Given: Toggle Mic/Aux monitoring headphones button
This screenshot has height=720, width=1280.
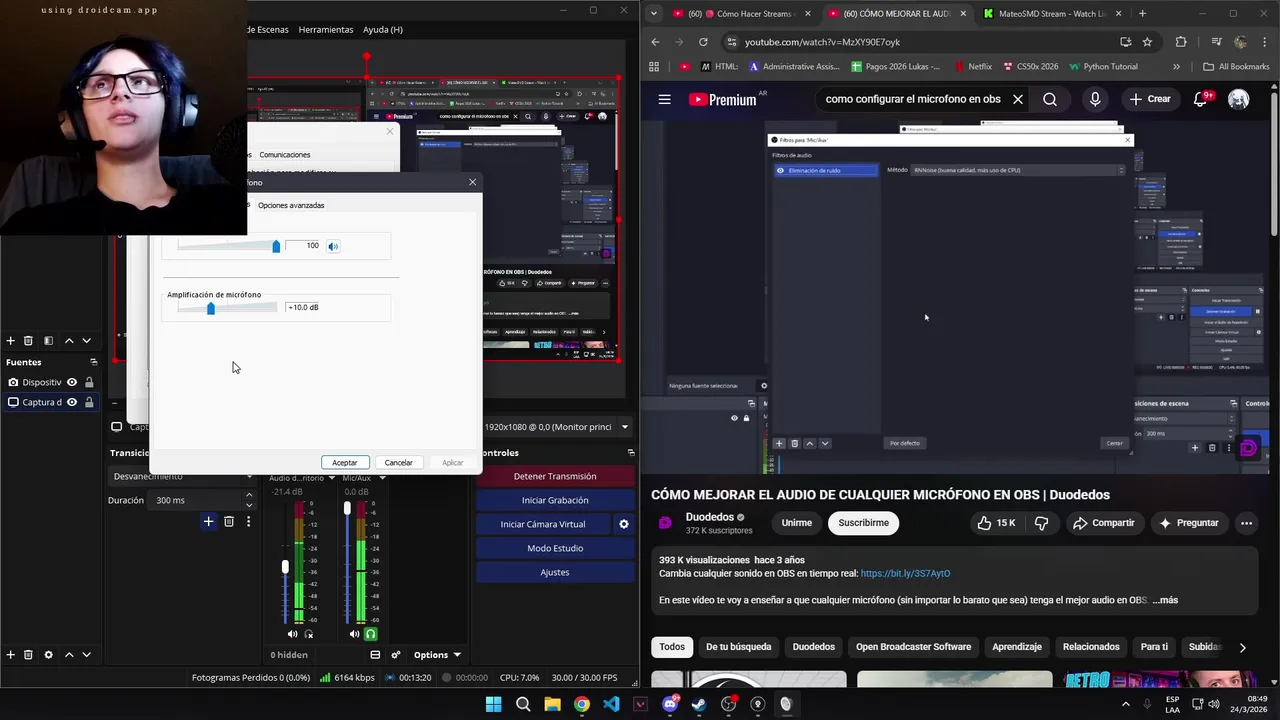Looking at the screenshot, I should point(371,634).
